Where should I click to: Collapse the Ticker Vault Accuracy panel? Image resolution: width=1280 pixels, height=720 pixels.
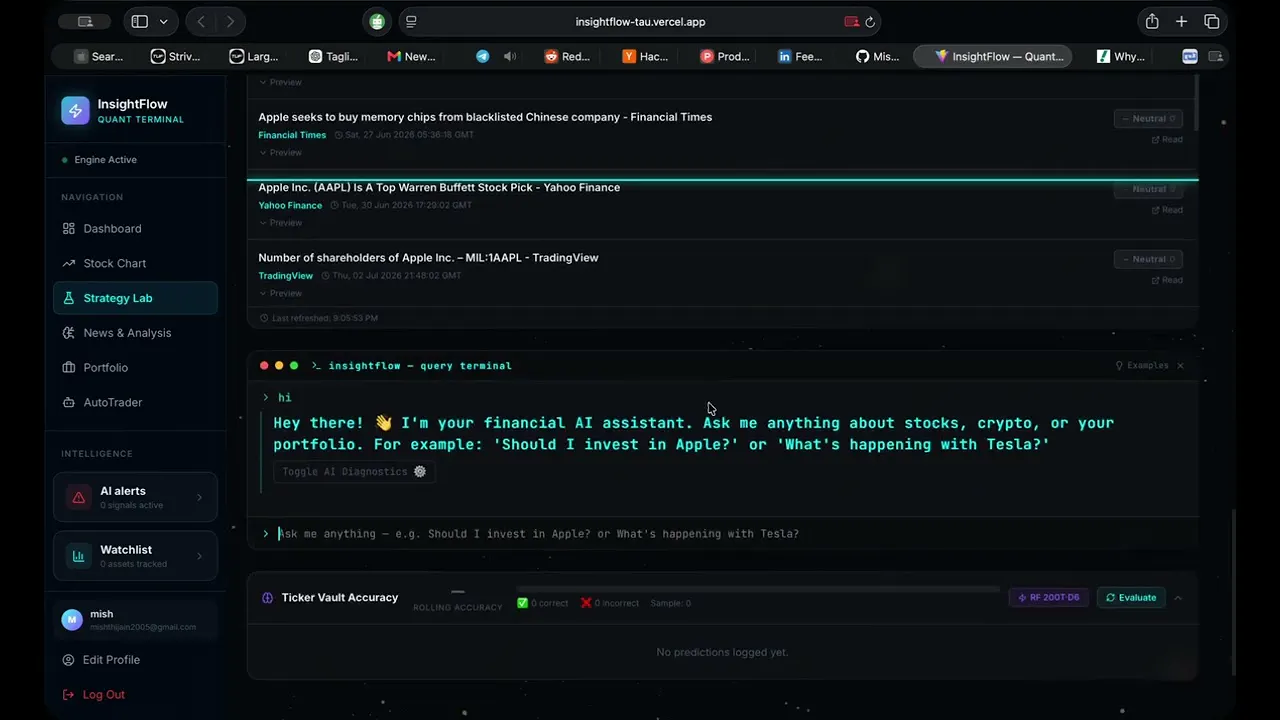[1178, 598]
